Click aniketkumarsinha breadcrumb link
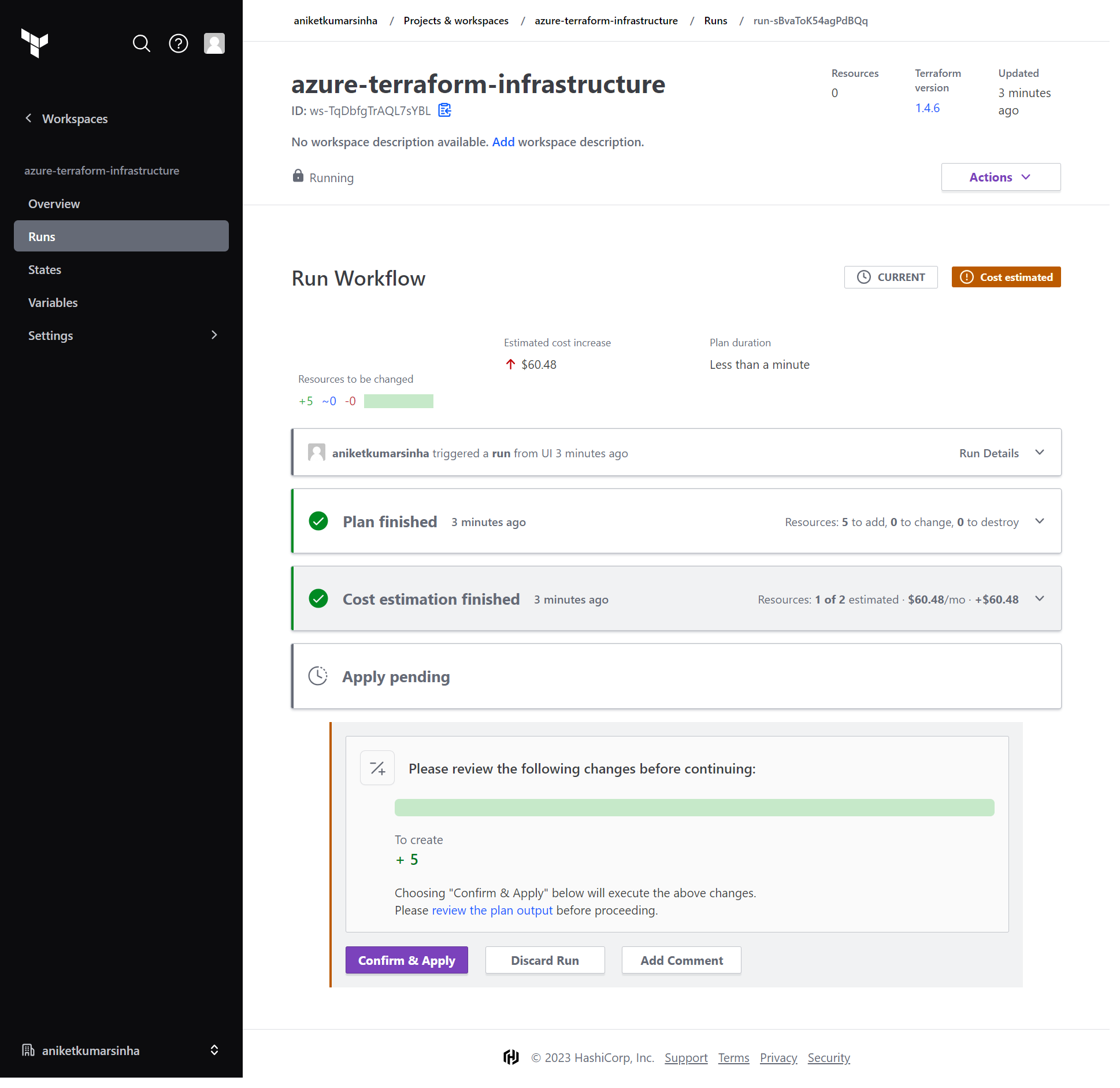1120x1088 pixels. coord(336,21)
